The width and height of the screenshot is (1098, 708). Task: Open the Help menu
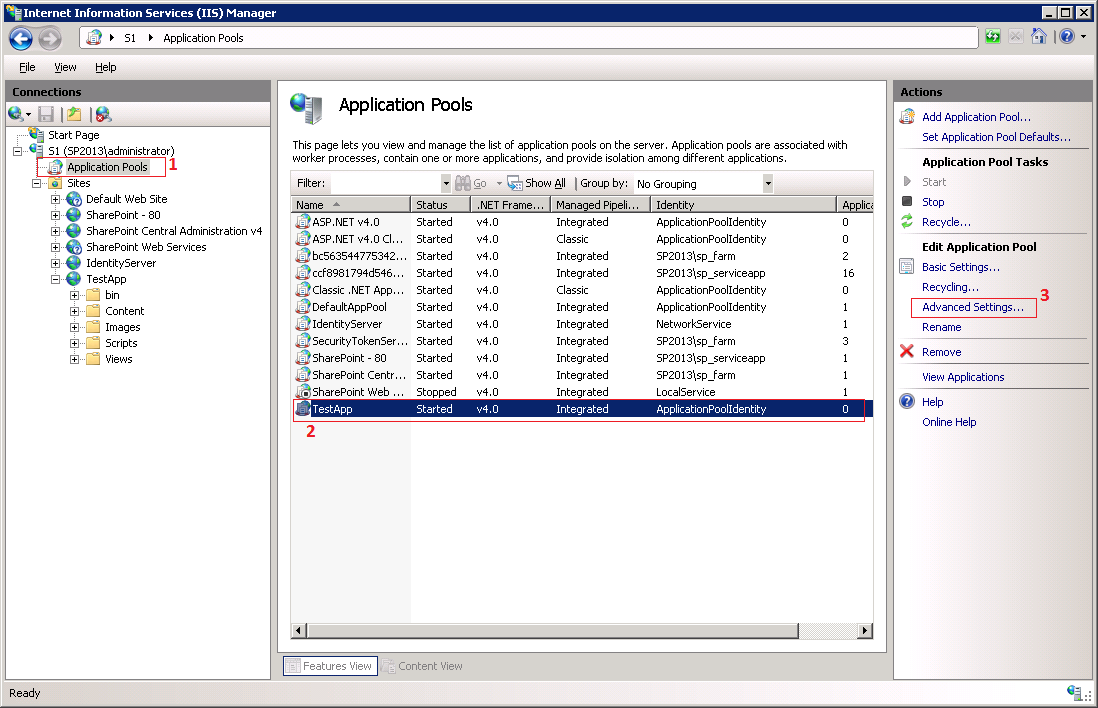[x=105, y=67]
